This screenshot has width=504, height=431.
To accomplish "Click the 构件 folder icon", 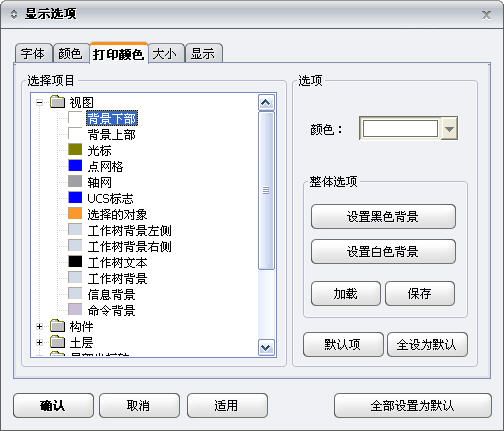I will pyautogui.click(x=57, y=326).
